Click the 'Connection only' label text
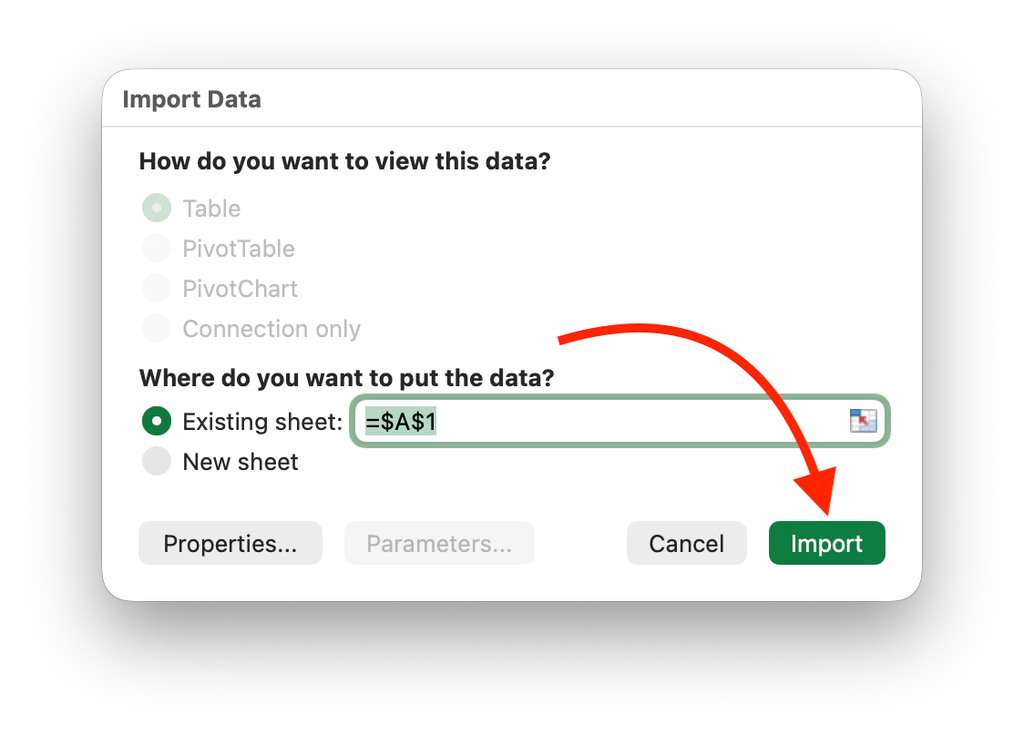1024x736 pixels. pyautogui.click(x=271, y=328)
